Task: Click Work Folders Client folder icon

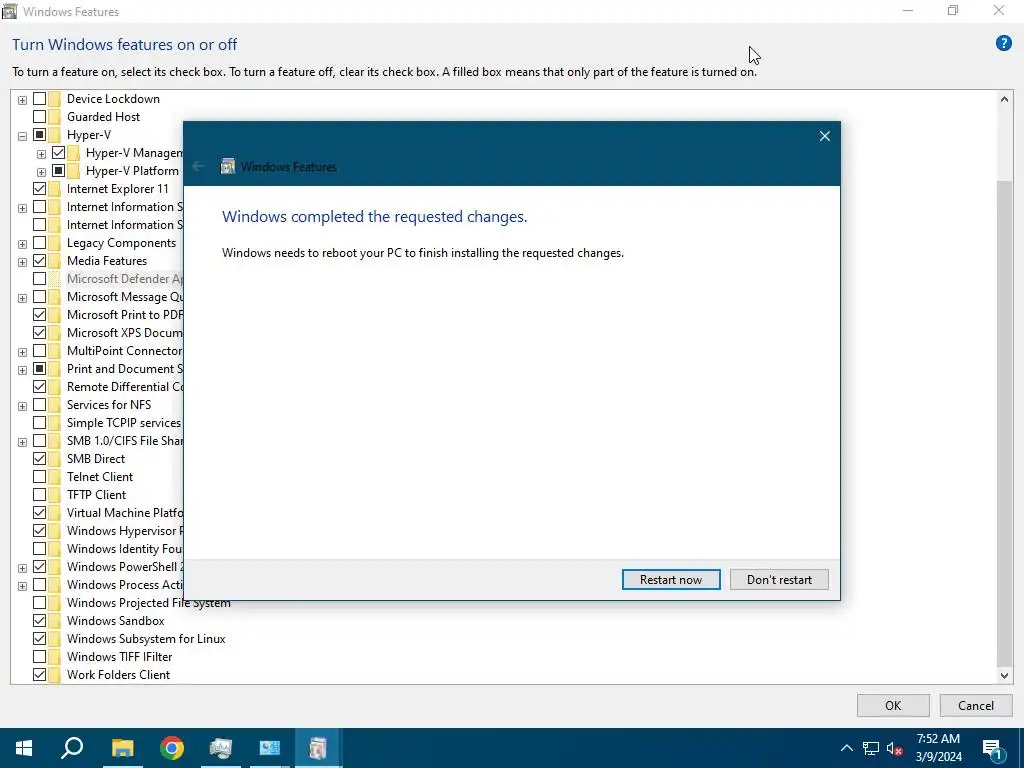Action: click(x=55, y=675)
